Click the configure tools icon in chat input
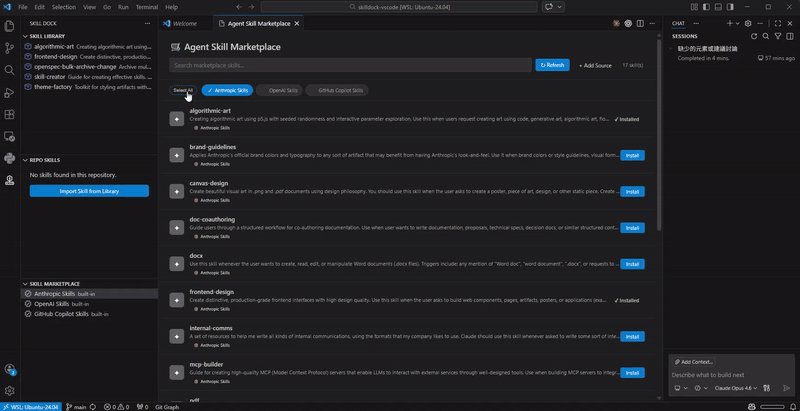 pos(766,388)
